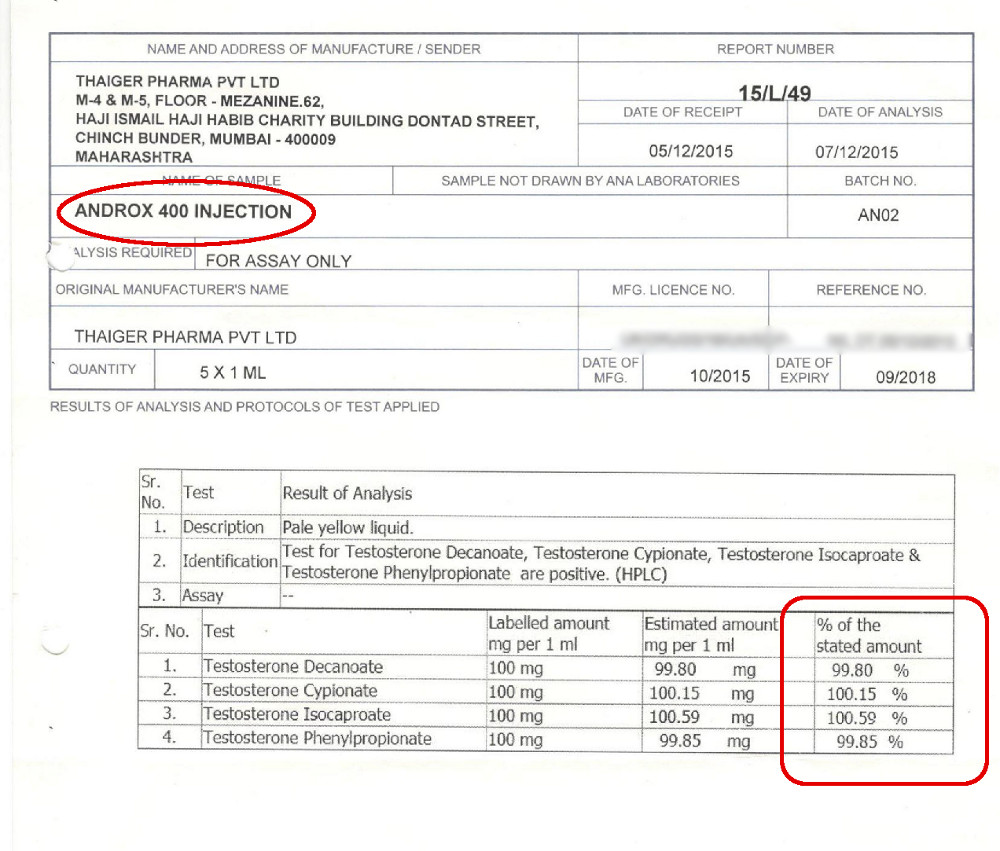Click the REFERENCE NO. header
Image resolution: width=1000 pixels, height=851 pixels.
871,290
